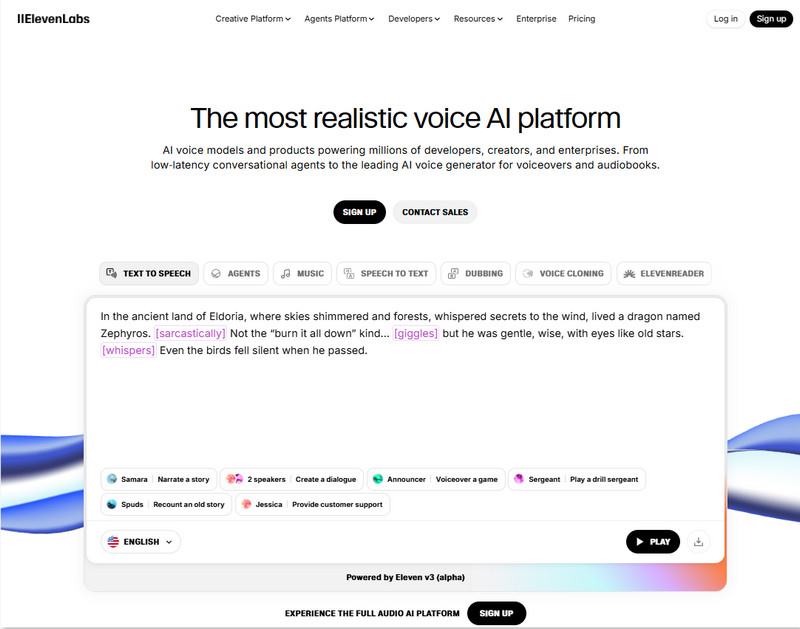The height and width of the screenshot is (629, 800).
Task: Open the Developers menu
Action: click(x=413, y=18)
